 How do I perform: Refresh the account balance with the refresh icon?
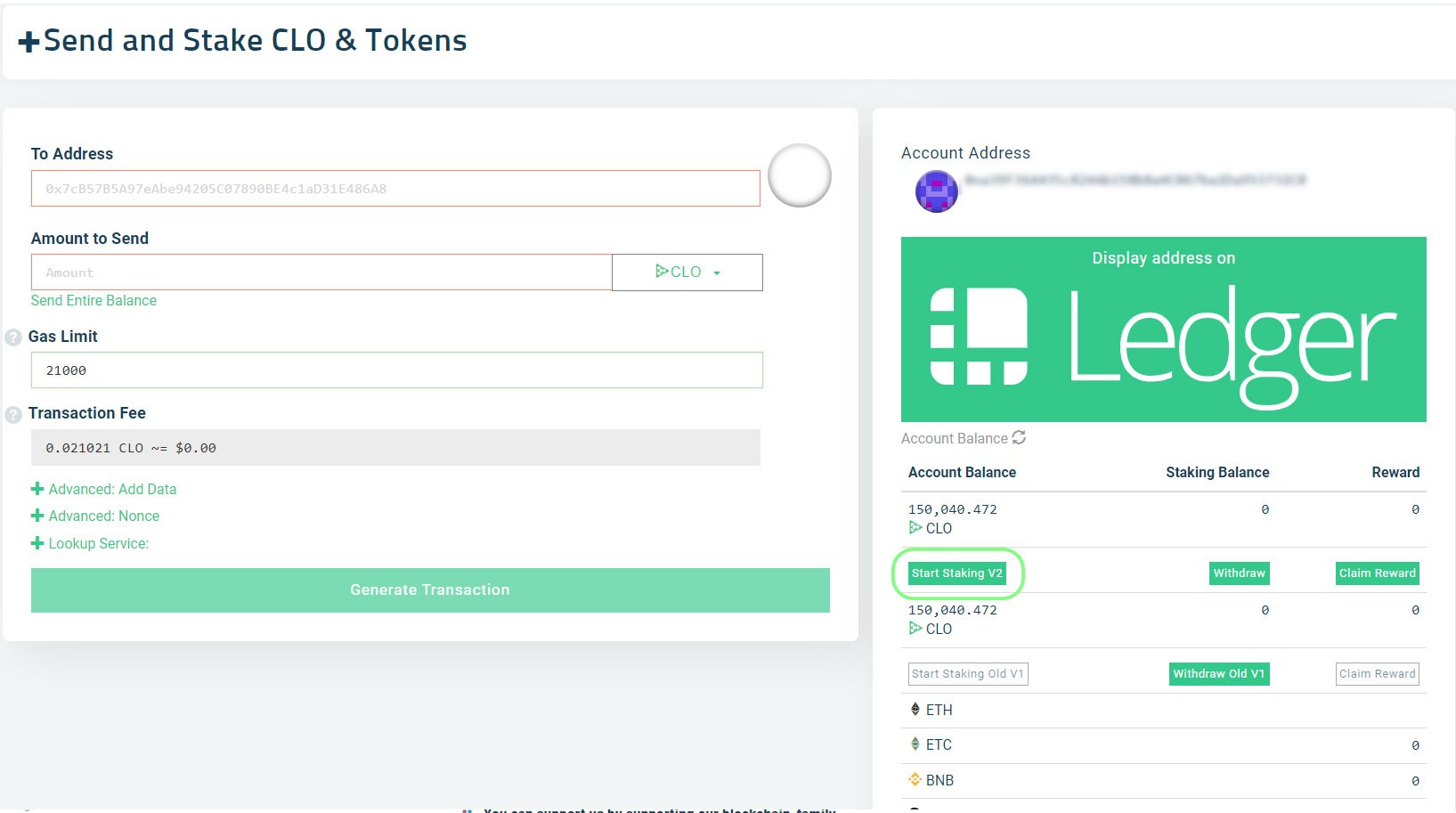[1018, 438]
